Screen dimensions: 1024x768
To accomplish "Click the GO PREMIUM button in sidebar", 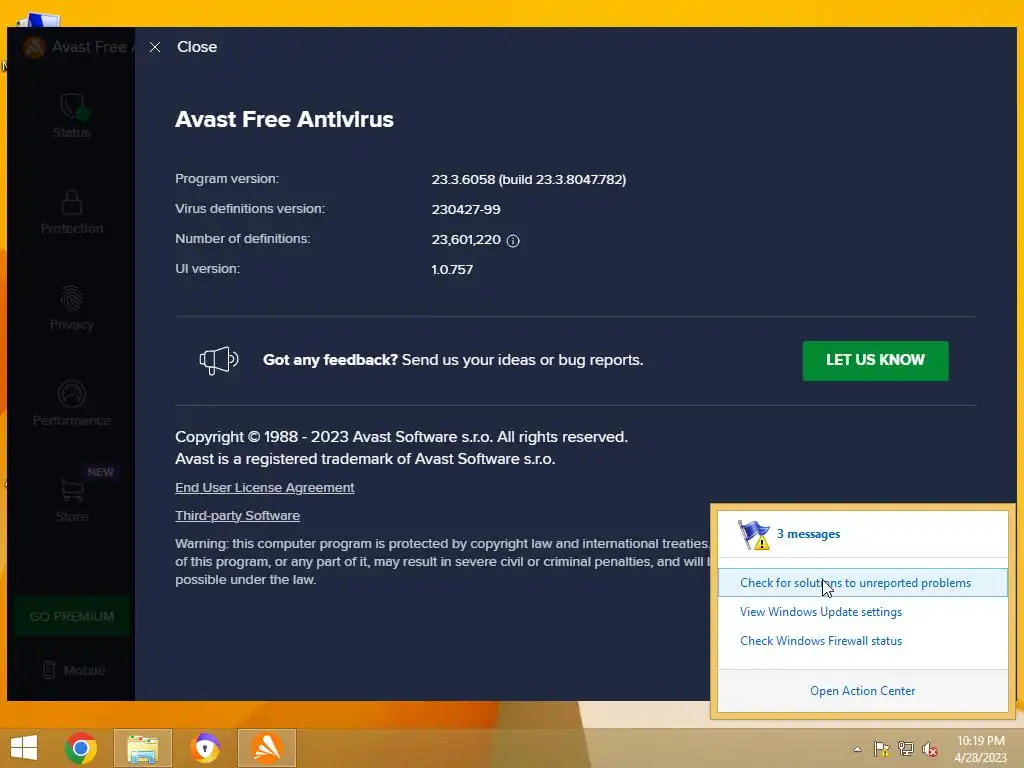I will [x=72, y=616].
